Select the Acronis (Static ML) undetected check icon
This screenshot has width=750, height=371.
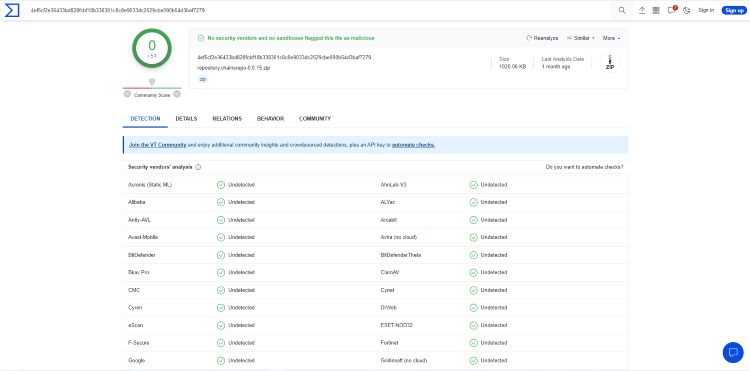coord(221,185)
